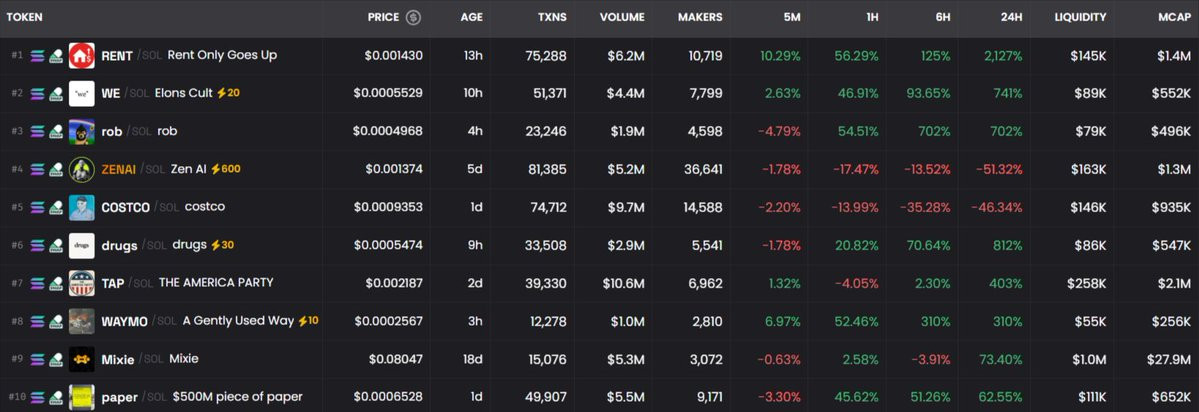Open the WE token logo icon
This screenshot has height=412, width=1199.
tap(82, 93)
